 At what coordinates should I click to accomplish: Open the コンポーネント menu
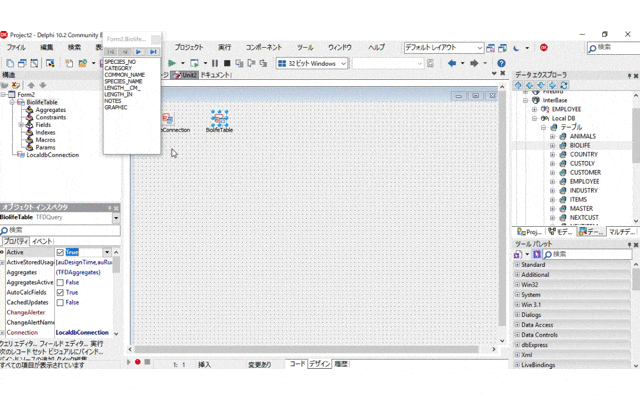264,48
